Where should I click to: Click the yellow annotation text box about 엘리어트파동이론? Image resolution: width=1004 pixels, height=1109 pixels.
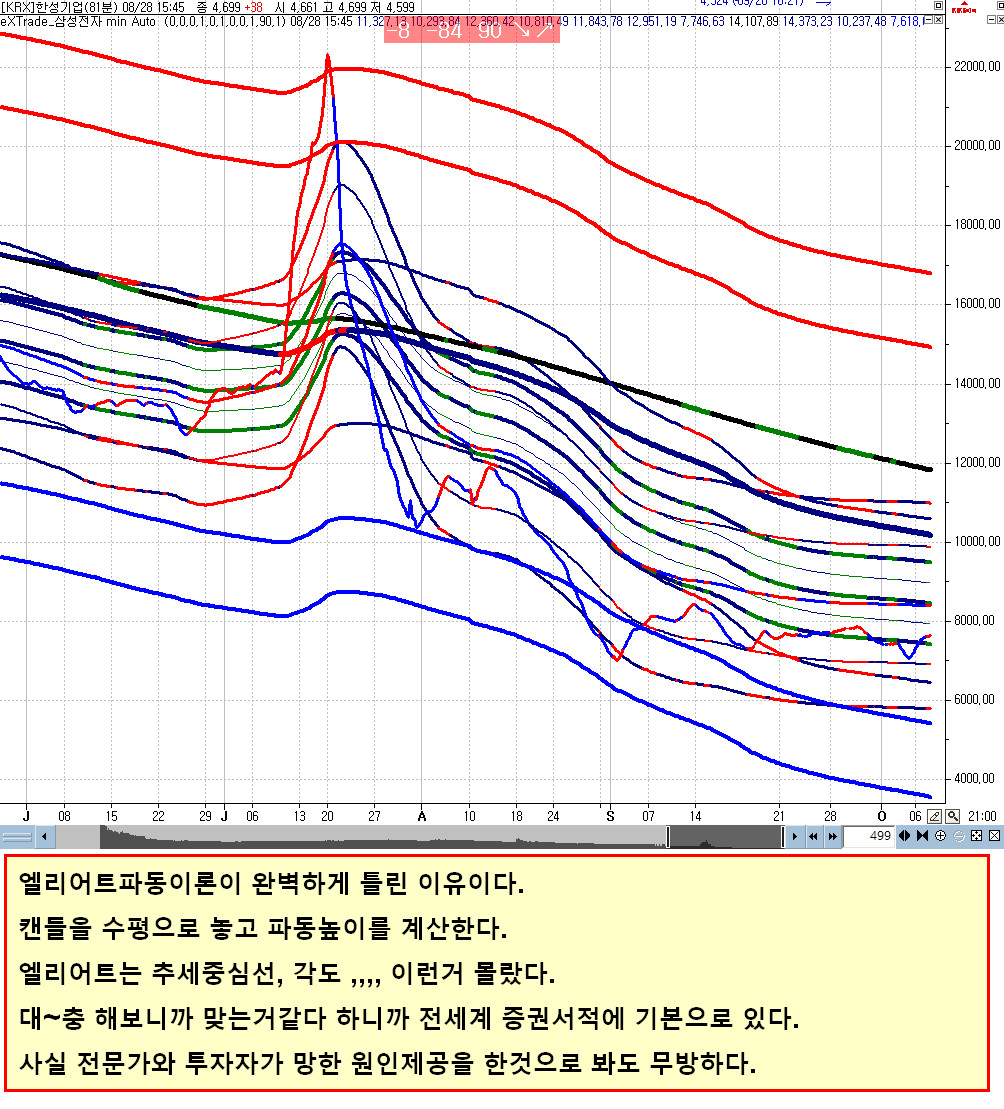click(497, 973)
